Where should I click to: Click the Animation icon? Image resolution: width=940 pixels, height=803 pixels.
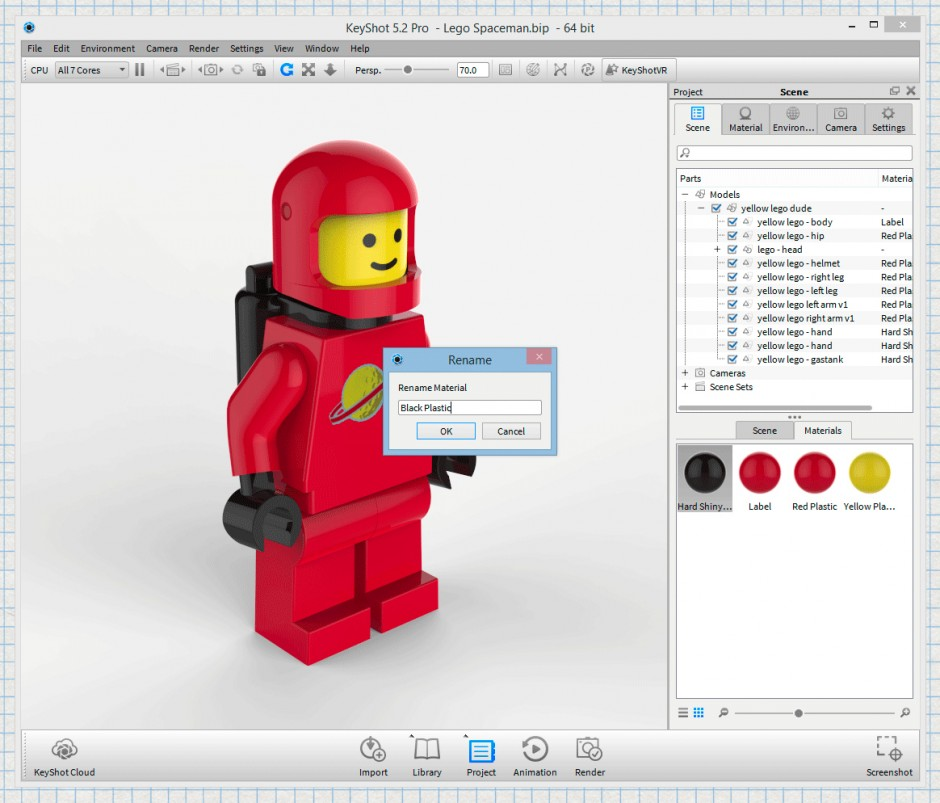pyautogui.click(x=535, y=750)
